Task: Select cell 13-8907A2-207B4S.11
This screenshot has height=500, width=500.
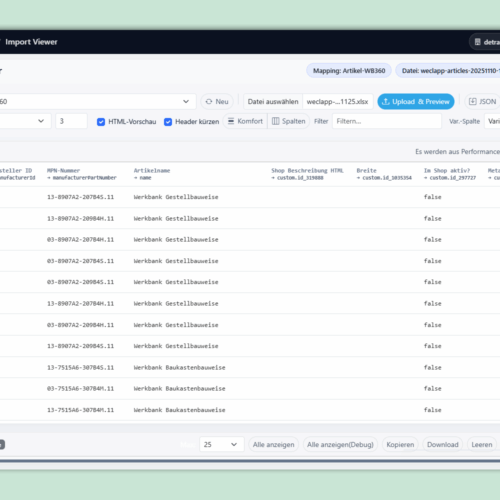Action: 80,197
